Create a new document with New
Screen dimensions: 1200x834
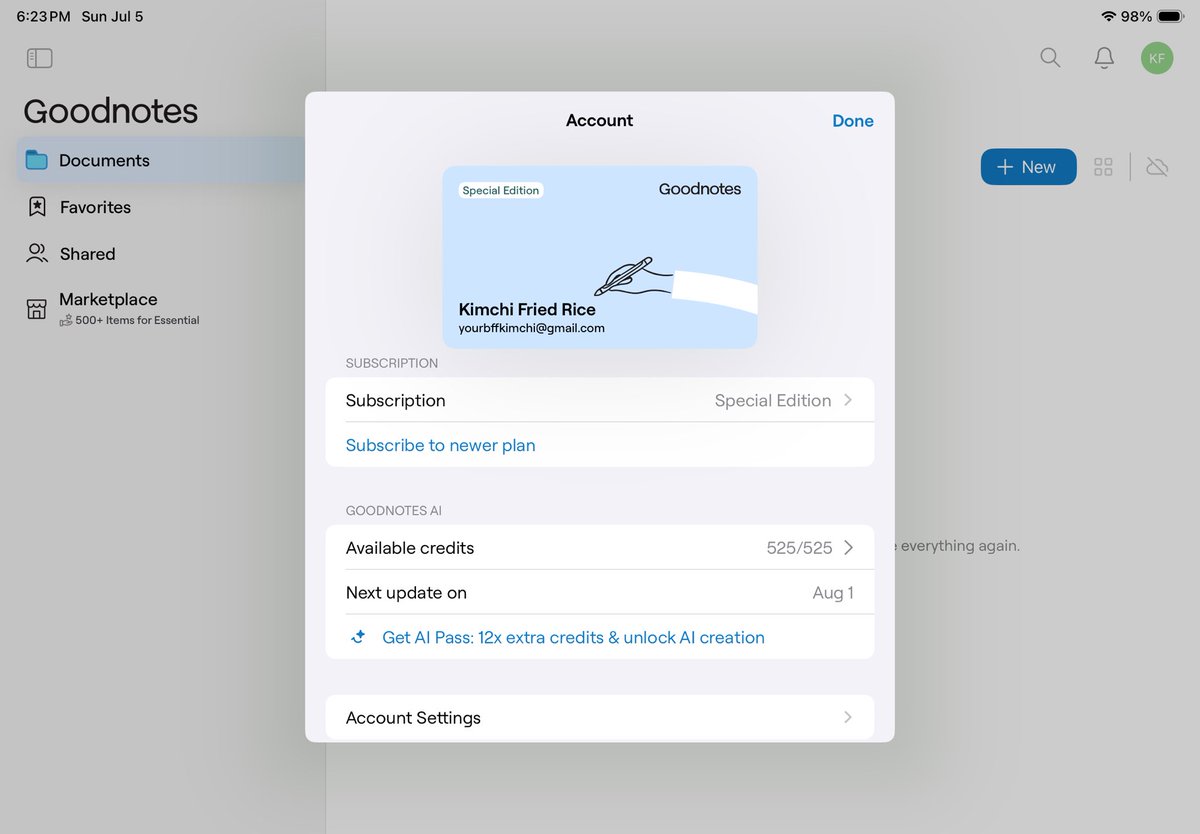(x=1028, y=167)
